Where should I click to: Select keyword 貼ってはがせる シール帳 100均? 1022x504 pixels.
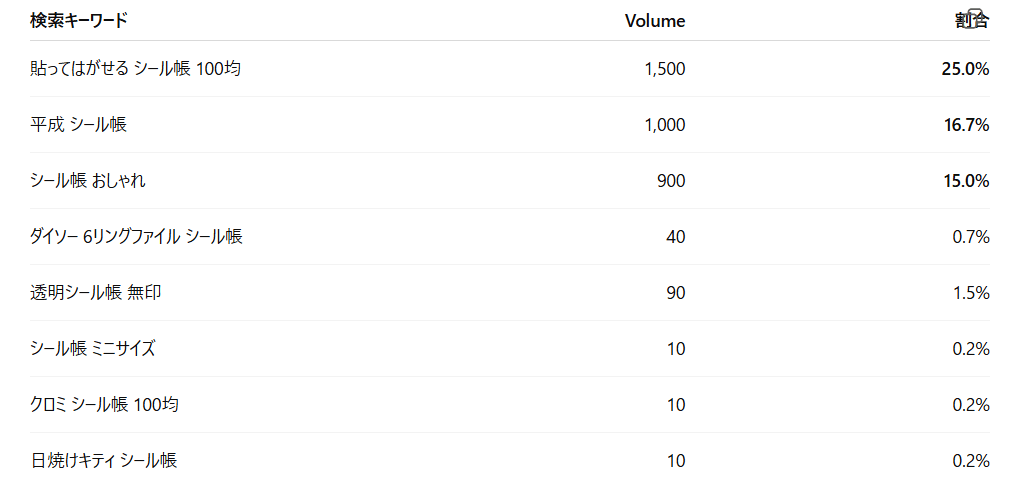pos(135,69)
